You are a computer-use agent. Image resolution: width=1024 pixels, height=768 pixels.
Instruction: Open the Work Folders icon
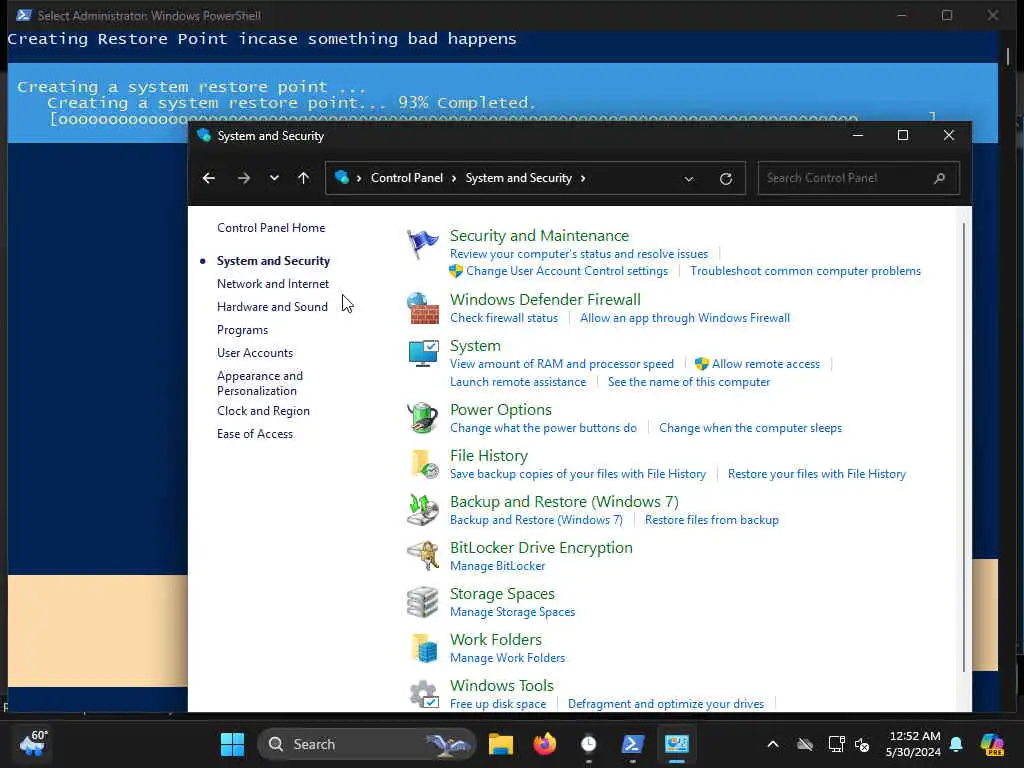pyautogui.click(x=423, y=648)
